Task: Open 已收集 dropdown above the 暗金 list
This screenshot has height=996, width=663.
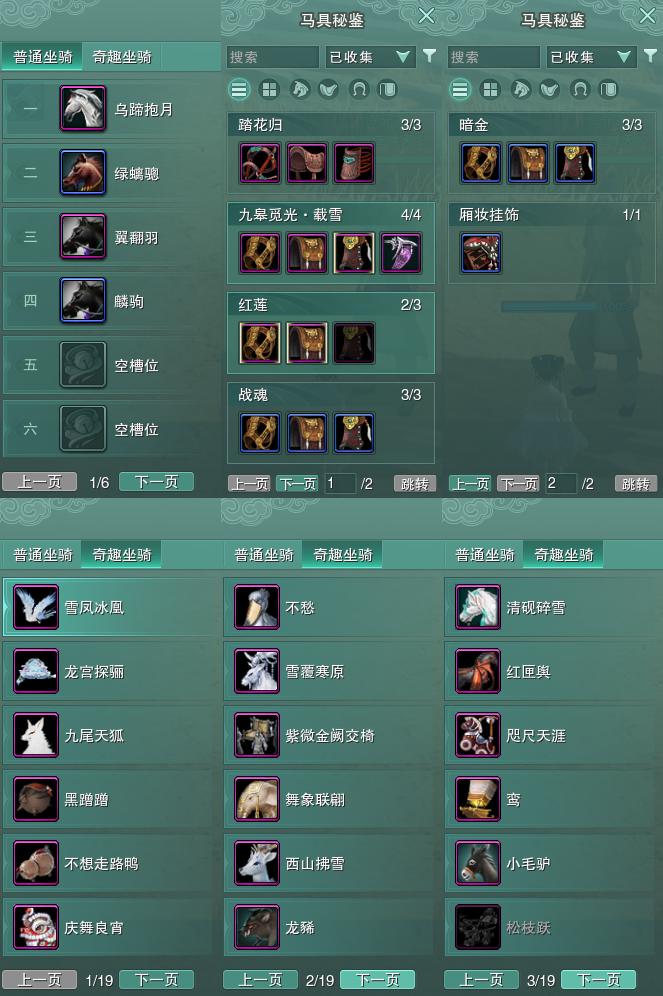Action: point(591,57)
